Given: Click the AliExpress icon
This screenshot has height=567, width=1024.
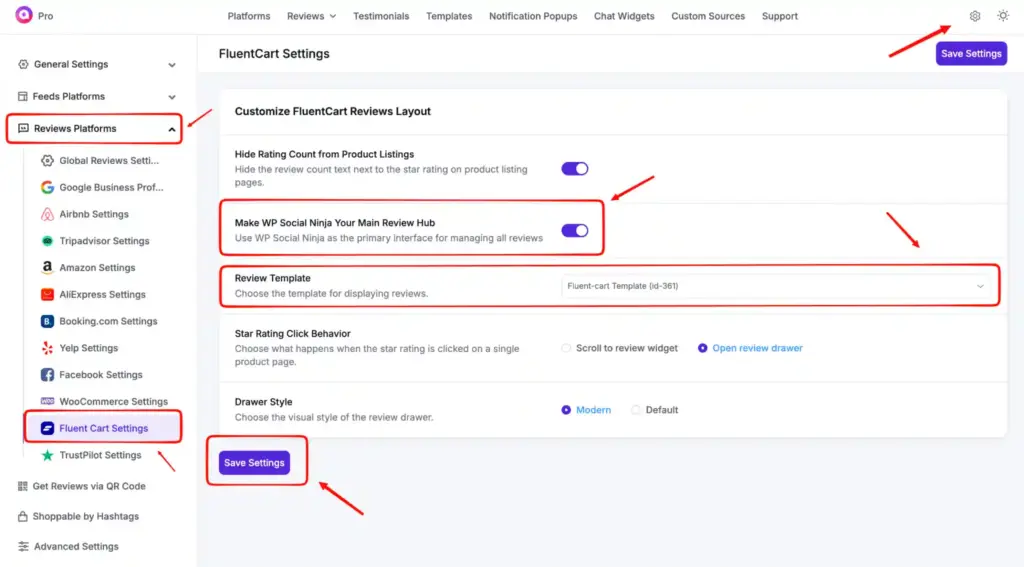Looking at the screenshot, I should click(47, 294).
